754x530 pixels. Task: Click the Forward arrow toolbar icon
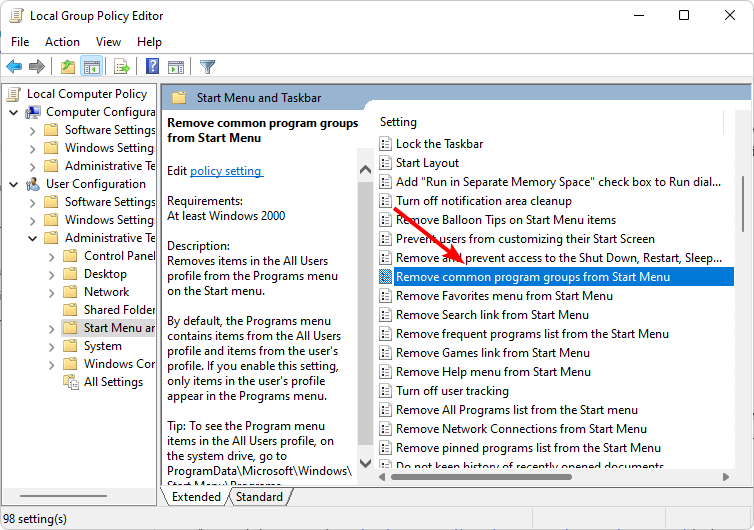[37, 67]
